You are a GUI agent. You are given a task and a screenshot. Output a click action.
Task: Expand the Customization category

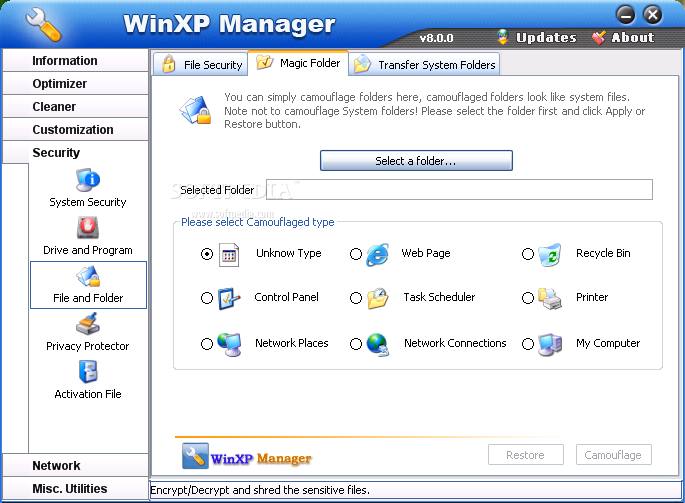pos(75,129)
